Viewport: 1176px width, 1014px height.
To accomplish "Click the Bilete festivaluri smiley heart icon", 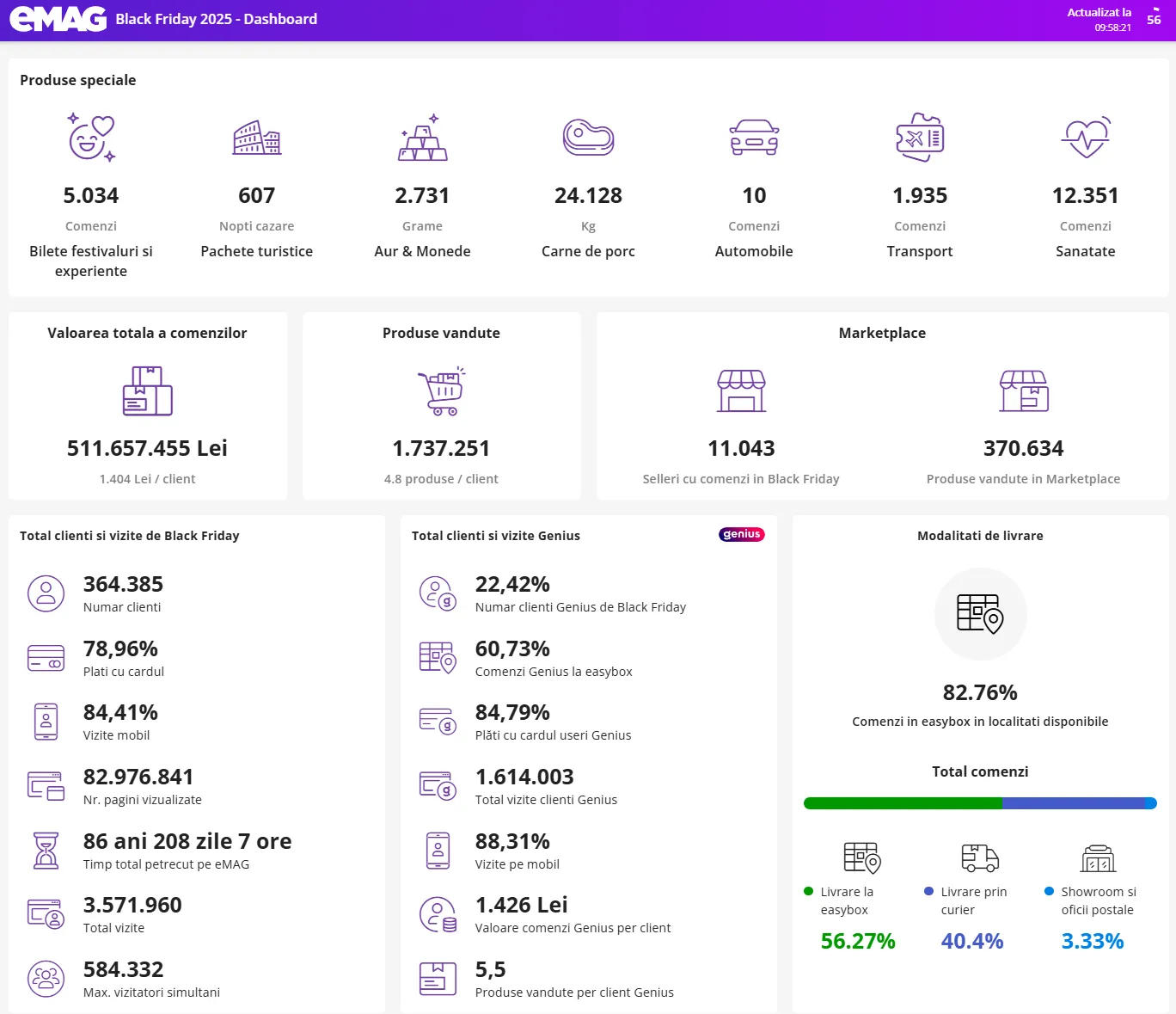I will (91, 138).
